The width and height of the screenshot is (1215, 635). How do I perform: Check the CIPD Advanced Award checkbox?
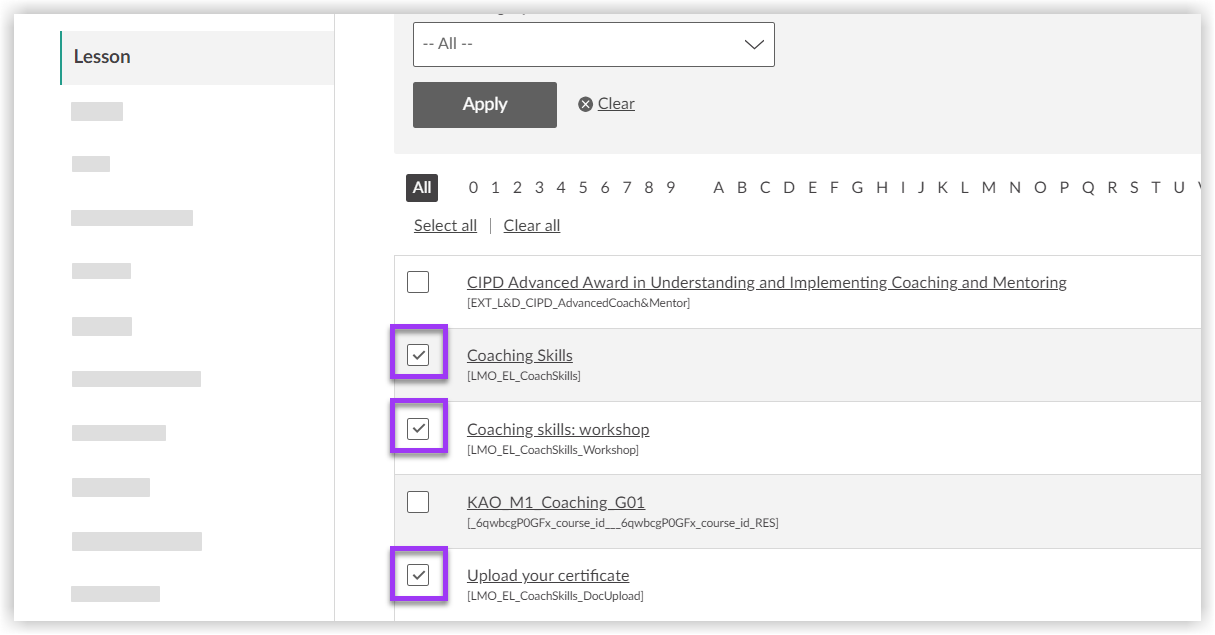click(x=418, y=282)
